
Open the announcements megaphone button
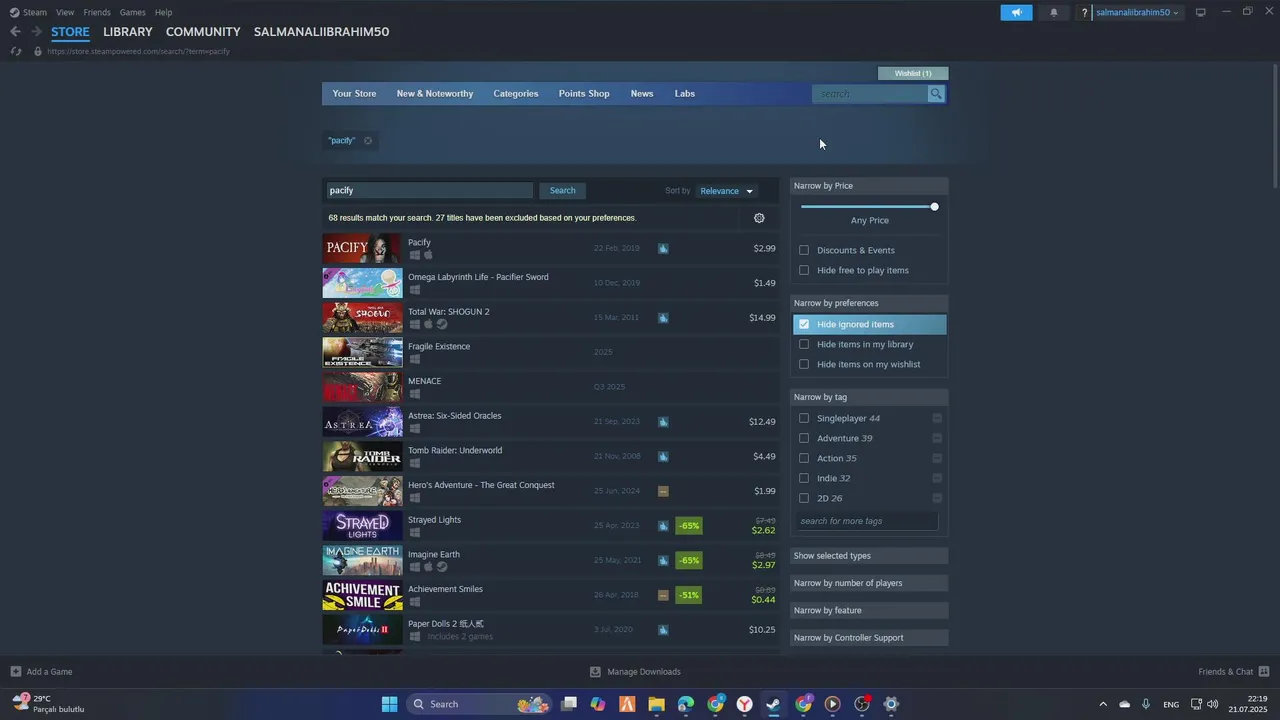pyautogui.click(x=1016, y=12)
